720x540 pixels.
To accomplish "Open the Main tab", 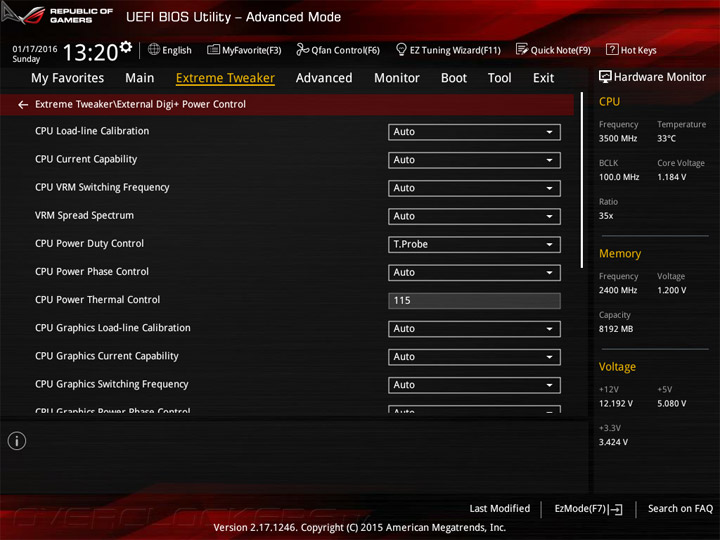I will coord(140,78).
